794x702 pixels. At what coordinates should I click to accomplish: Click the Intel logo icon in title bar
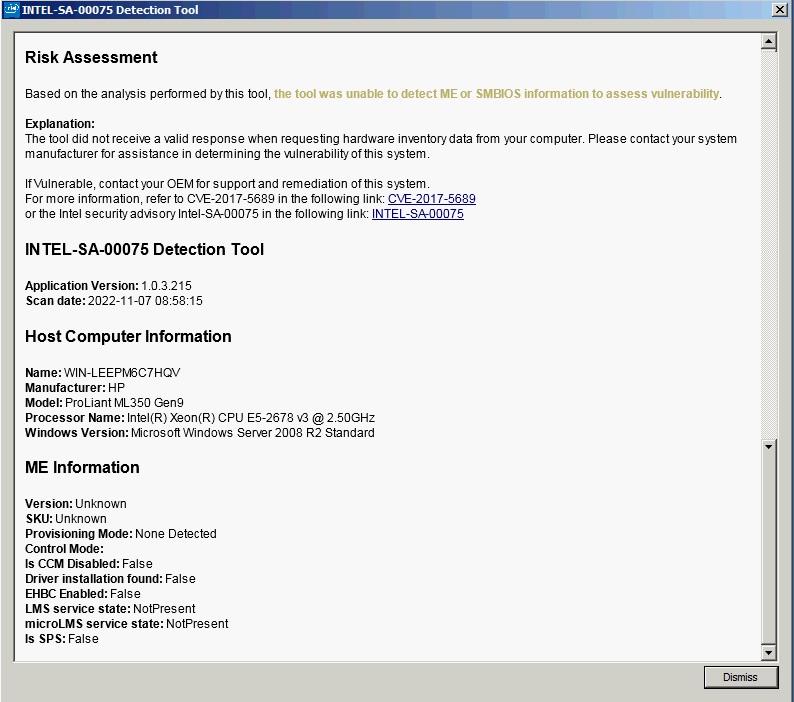pos(11,10)
